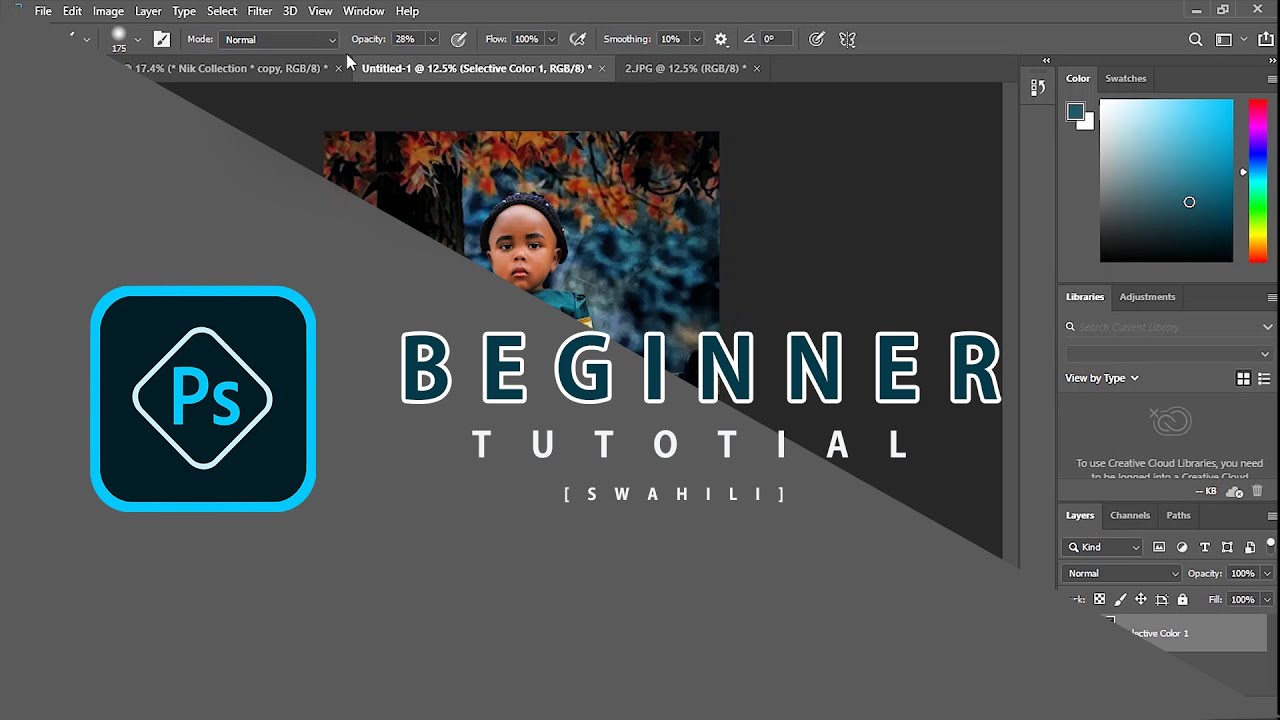Click the brush angle 0° input field

776,39
